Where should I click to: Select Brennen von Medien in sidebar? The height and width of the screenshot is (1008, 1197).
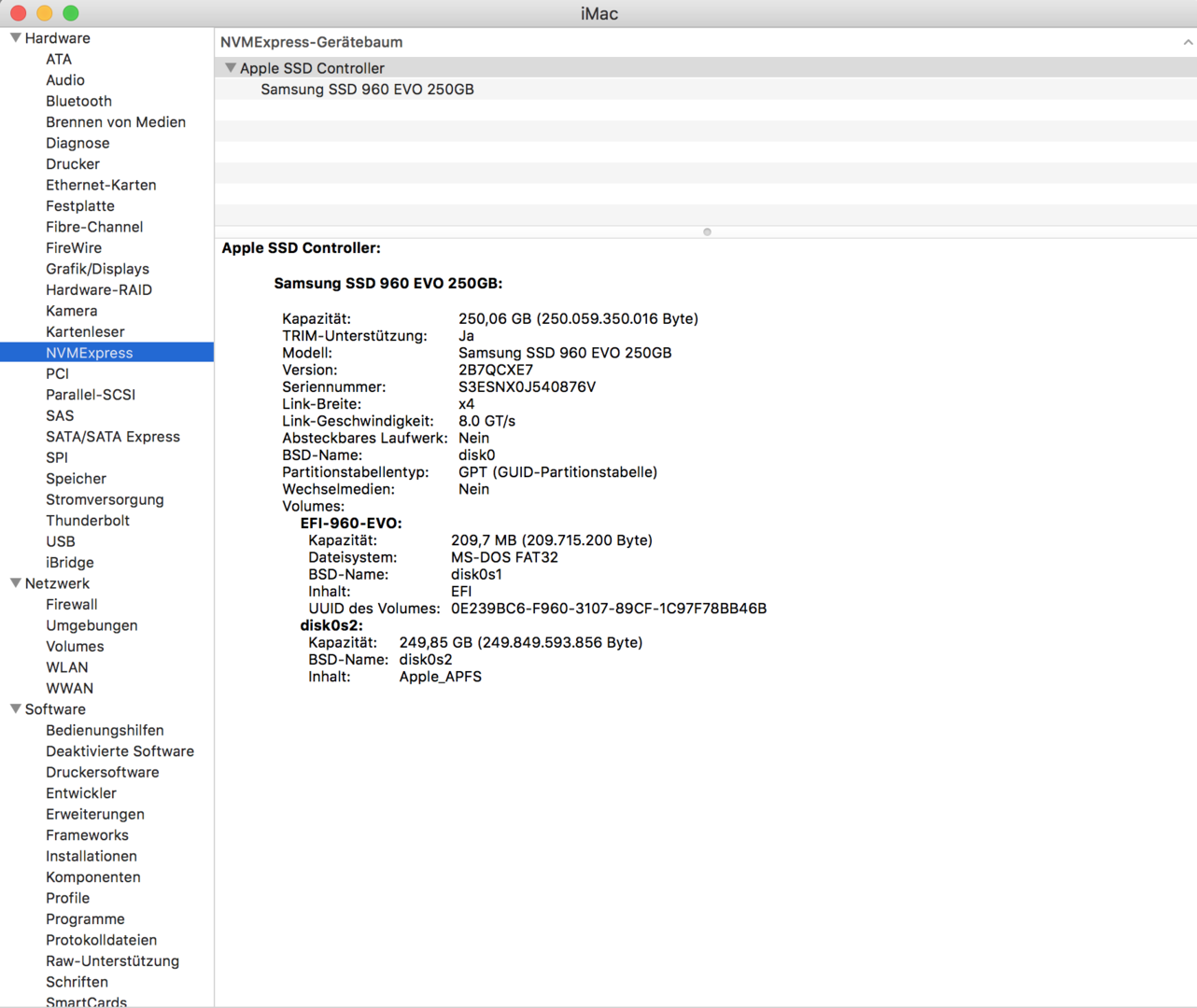coord(116,122)
